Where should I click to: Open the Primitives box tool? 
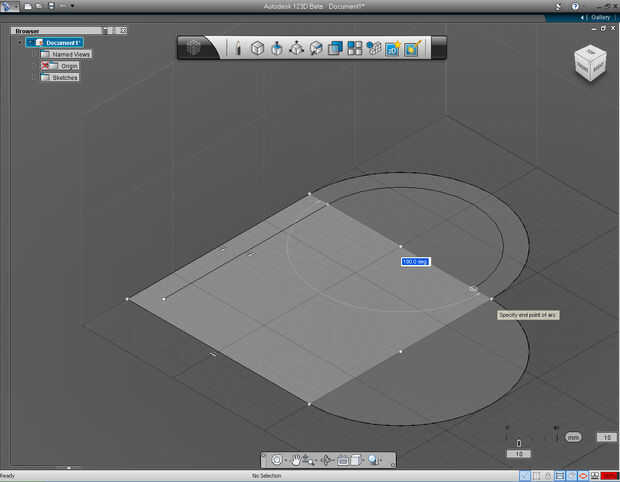257,47
